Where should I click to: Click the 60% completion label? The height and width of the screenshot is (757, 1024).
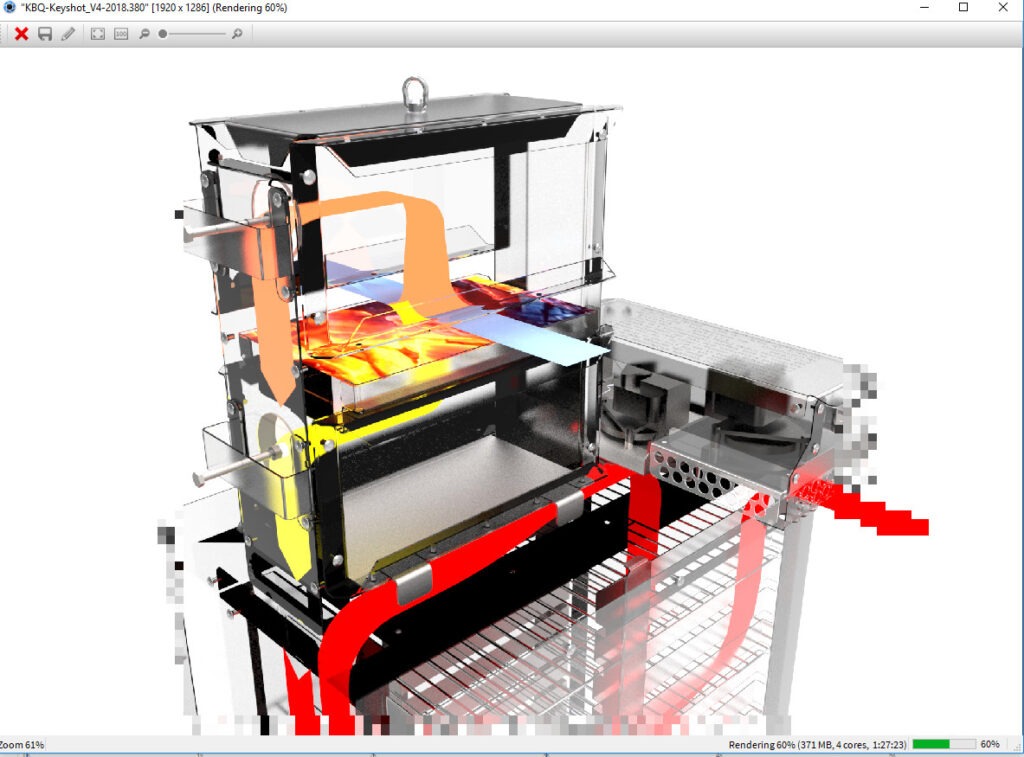tap(988, 744)
